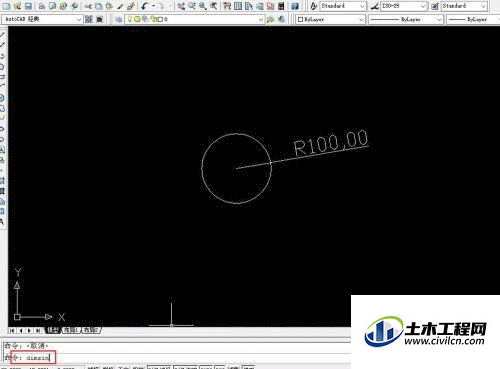
Task: Click the Layer Previous icon
Action: [x=282, y=19]
